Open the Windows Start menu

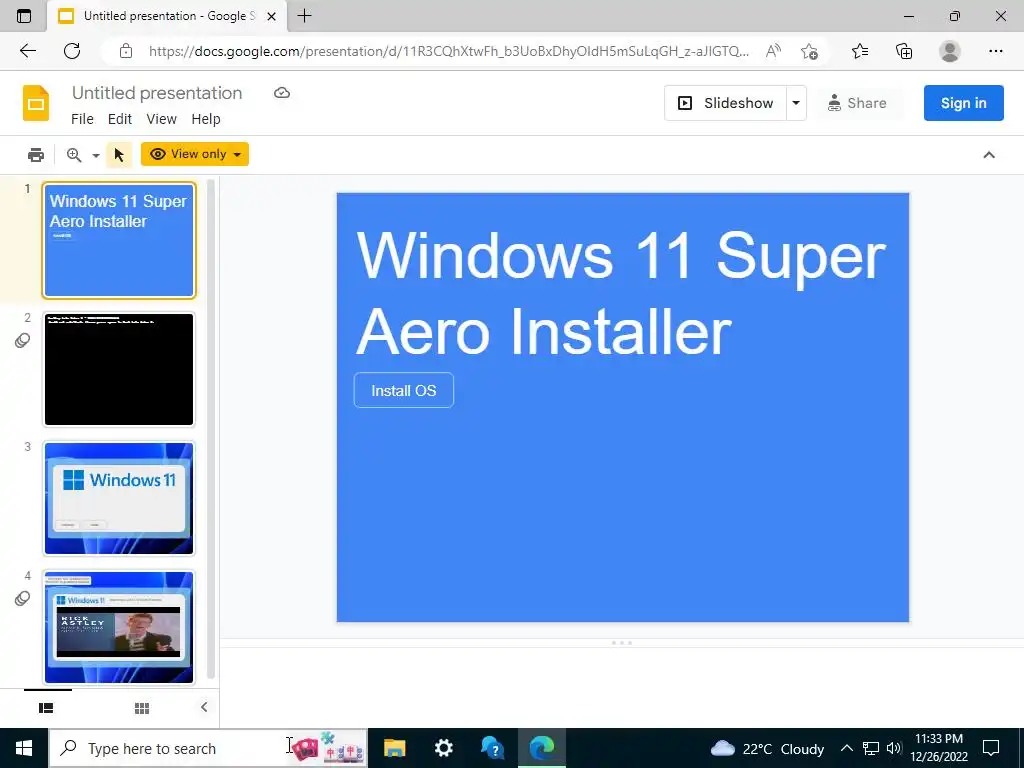(x=24, y=748)
